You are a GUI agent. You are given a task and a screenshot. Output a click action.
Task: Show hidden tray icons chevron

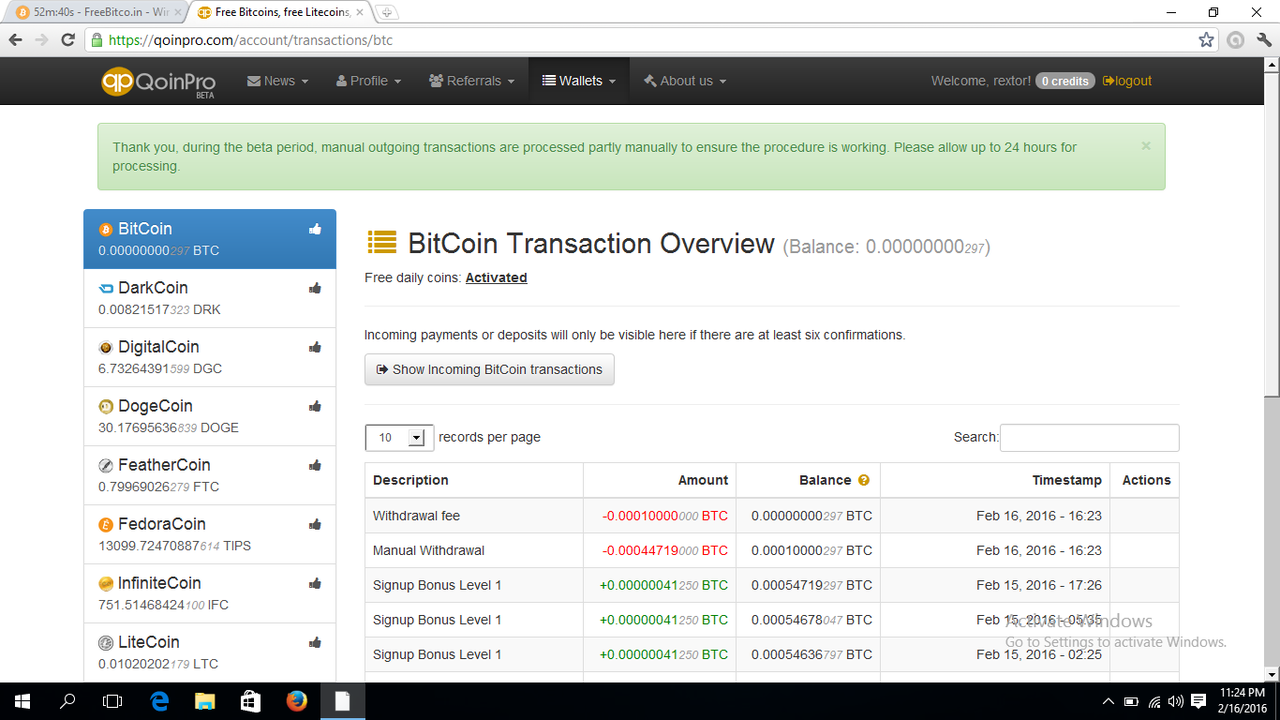click(x=1109, y=701)
